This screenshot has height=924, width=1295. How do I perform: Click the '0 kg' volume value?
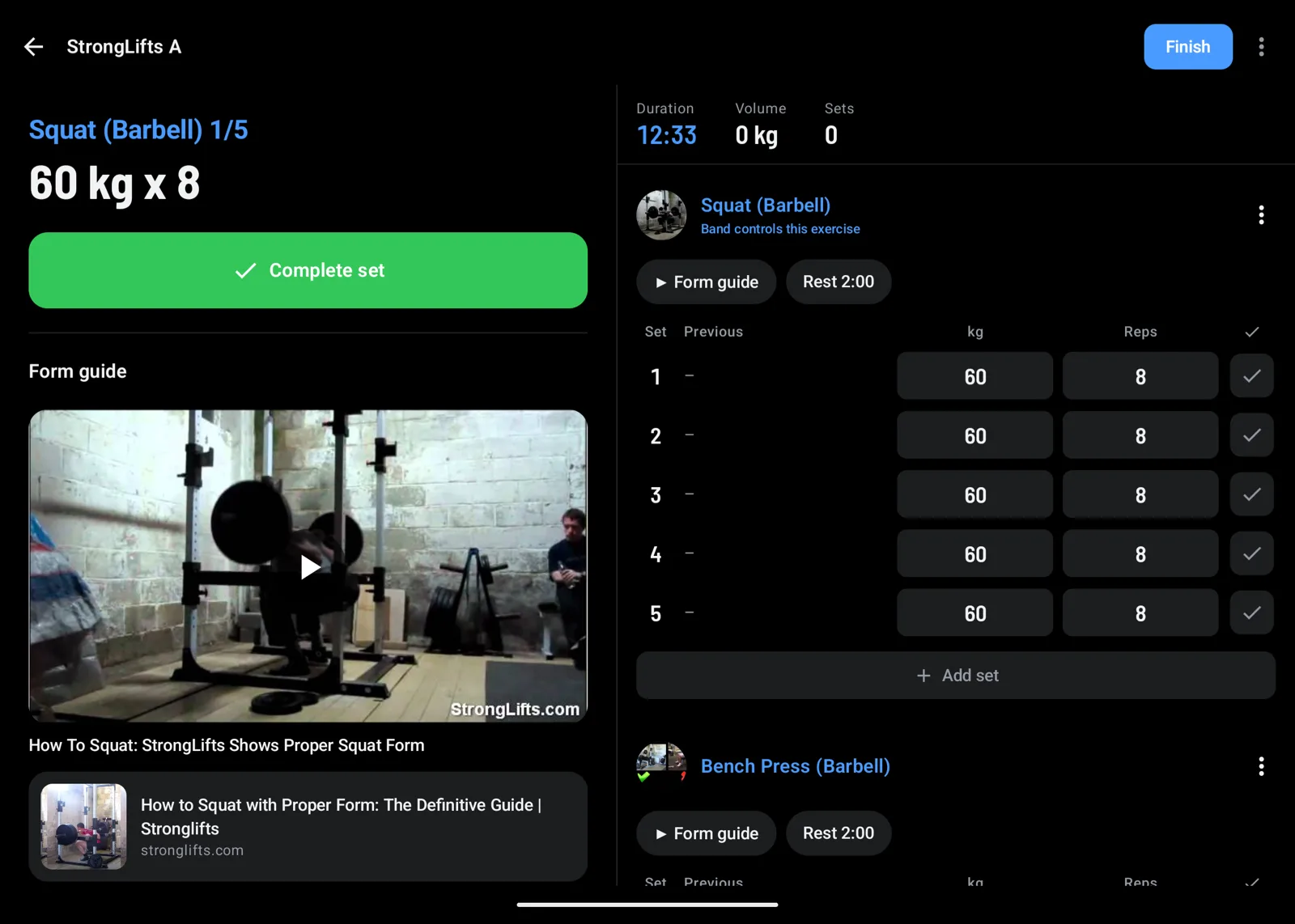click(757, 135)
